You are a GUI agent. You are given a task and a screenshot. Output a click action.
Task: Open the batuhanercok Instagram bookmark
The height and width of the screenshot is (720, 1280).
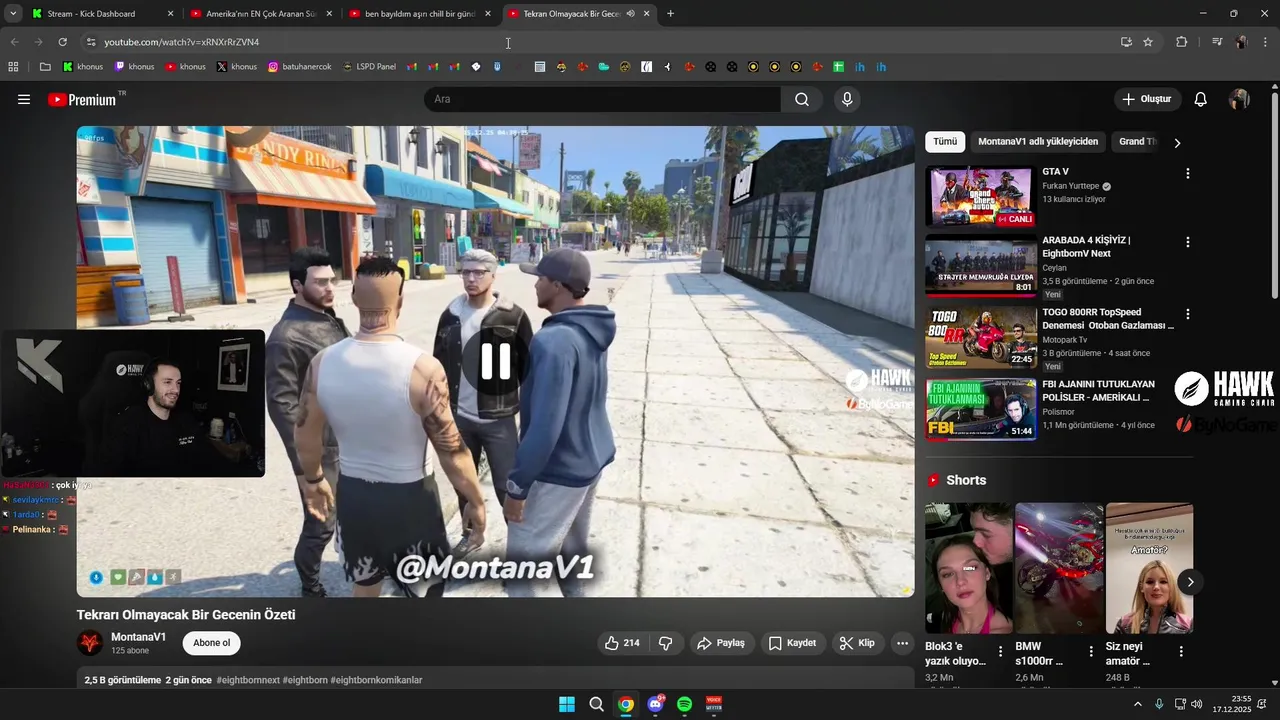pyautogui.click(x=299, y=67)
